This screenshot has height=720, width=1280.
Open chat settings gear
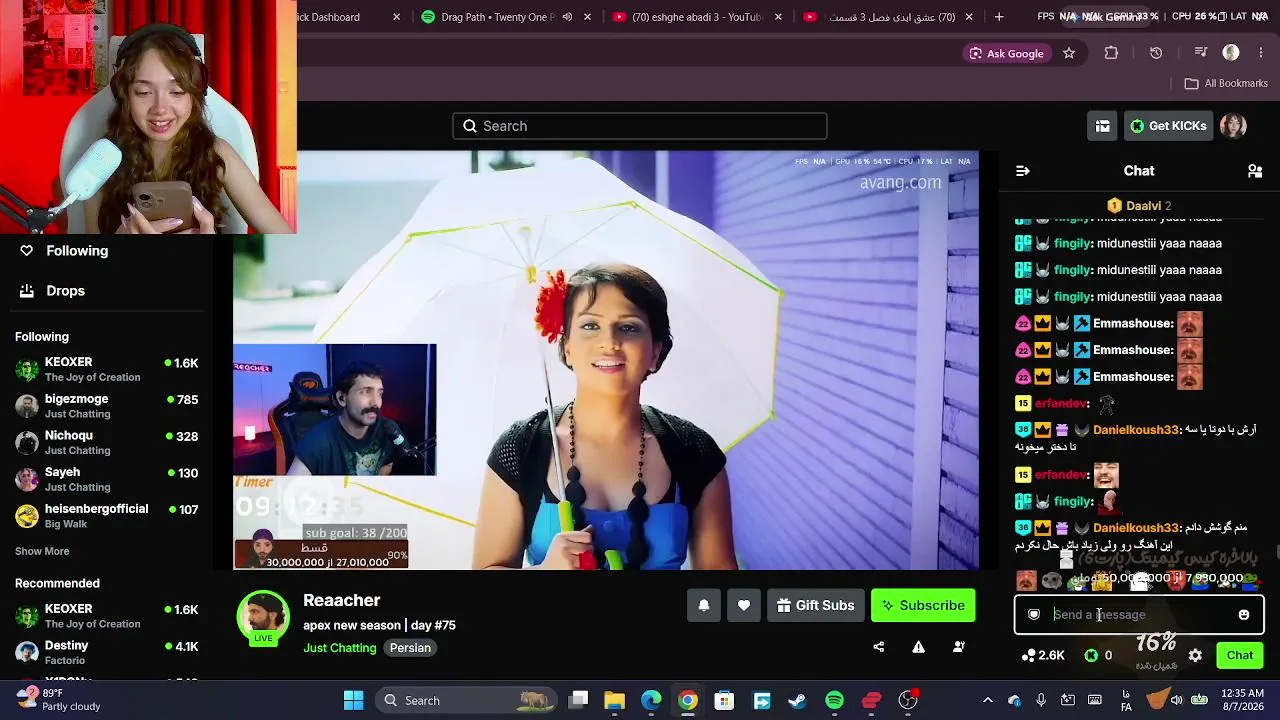pos(1195,656)
